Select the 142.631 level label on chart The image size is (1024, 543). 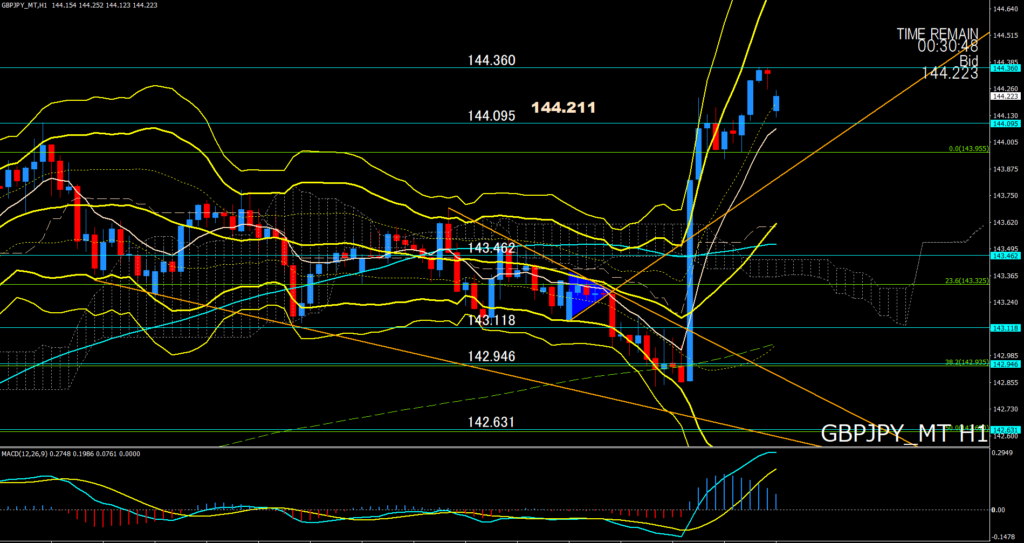[492, 422]
